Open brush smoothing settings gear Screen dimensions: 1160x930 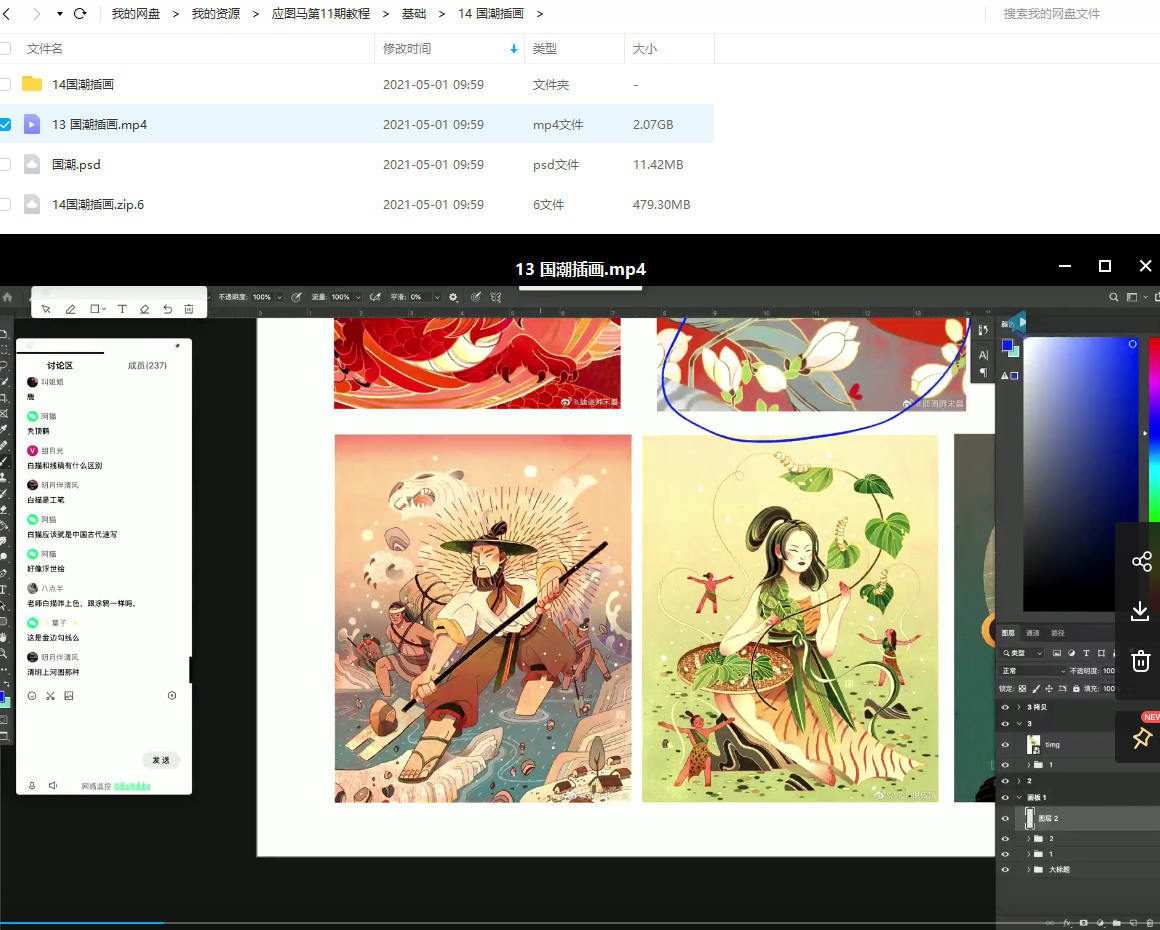click(x=453, y=297)
